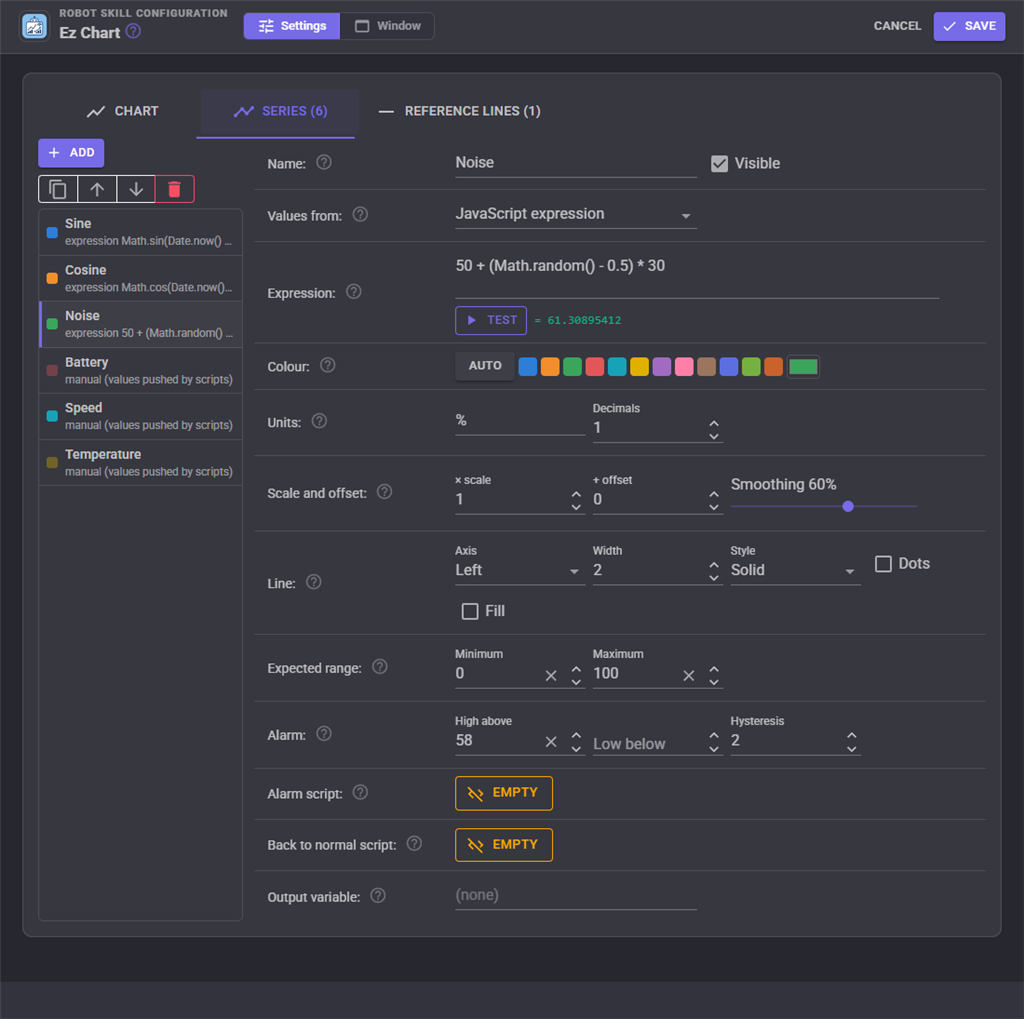Image resolution: width=1024 pixels, height=1019 pixels.
Task: Clear the Minimum expected range value
Action: point(551,675)
